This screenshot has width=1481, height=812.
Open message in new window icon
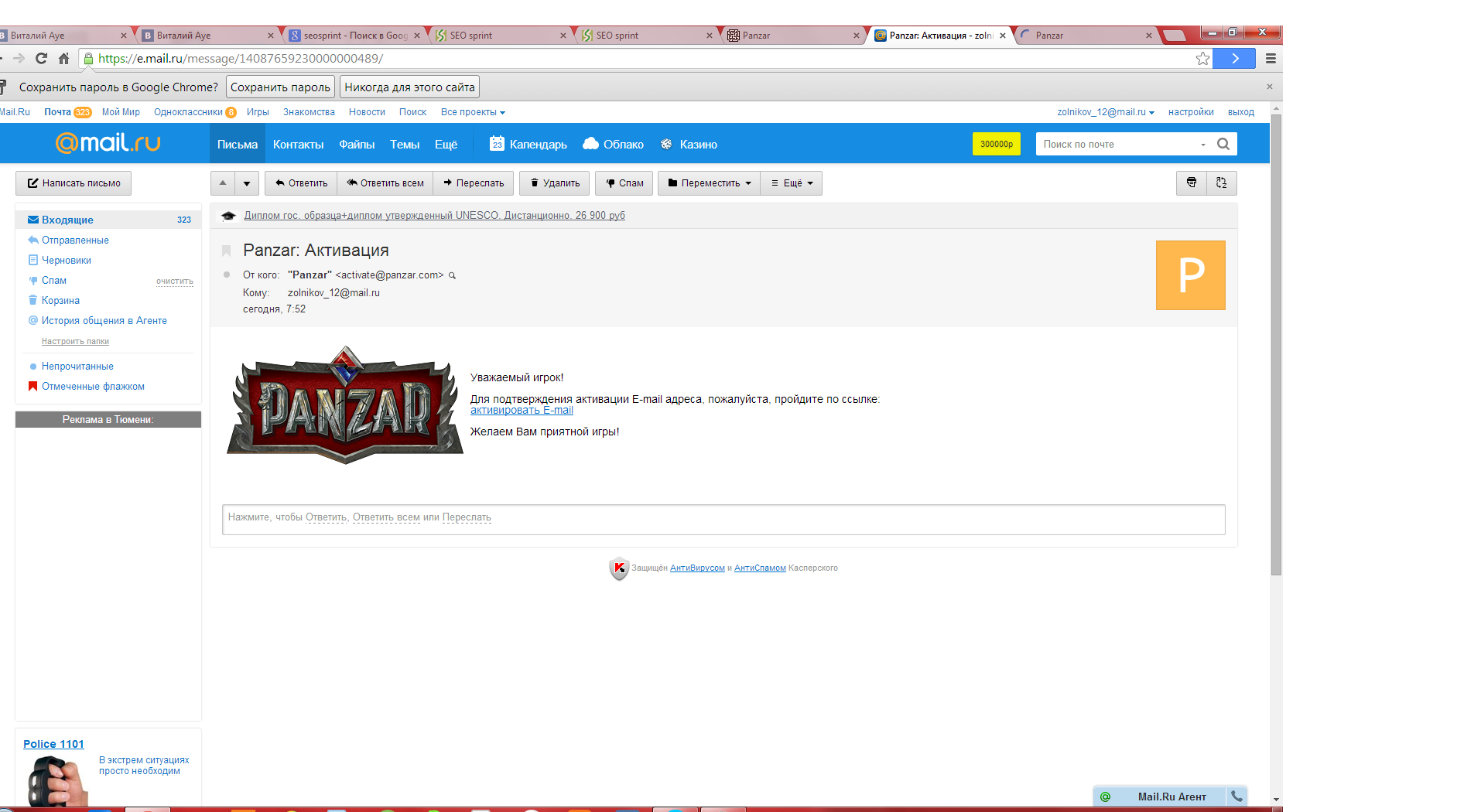1222,183
